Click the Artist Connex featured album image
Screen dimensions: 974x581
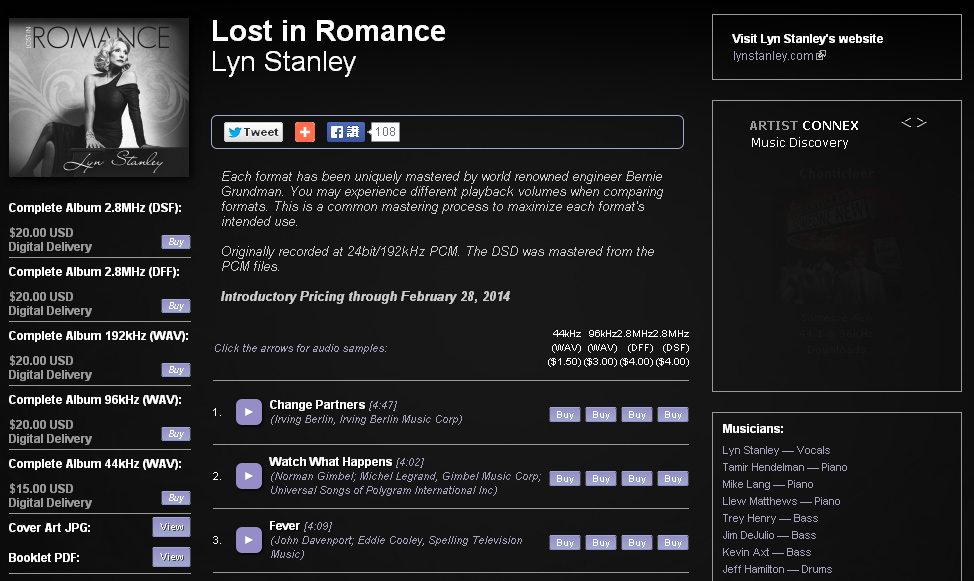coord(837,249)
